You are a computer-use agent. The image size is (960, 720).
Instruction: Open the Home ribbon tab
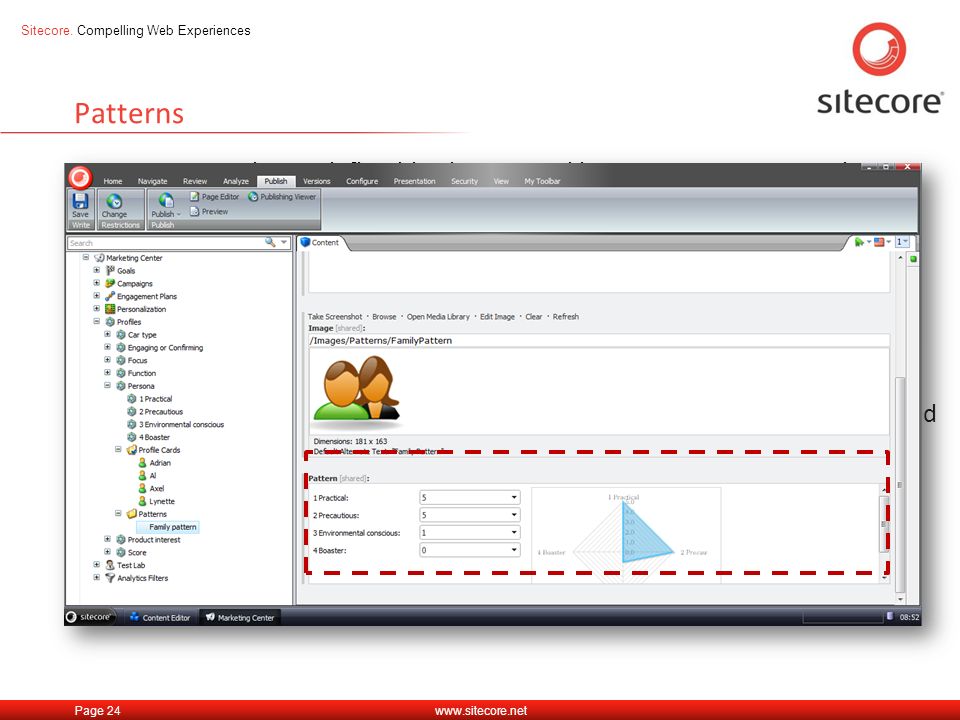coord(113,181)
